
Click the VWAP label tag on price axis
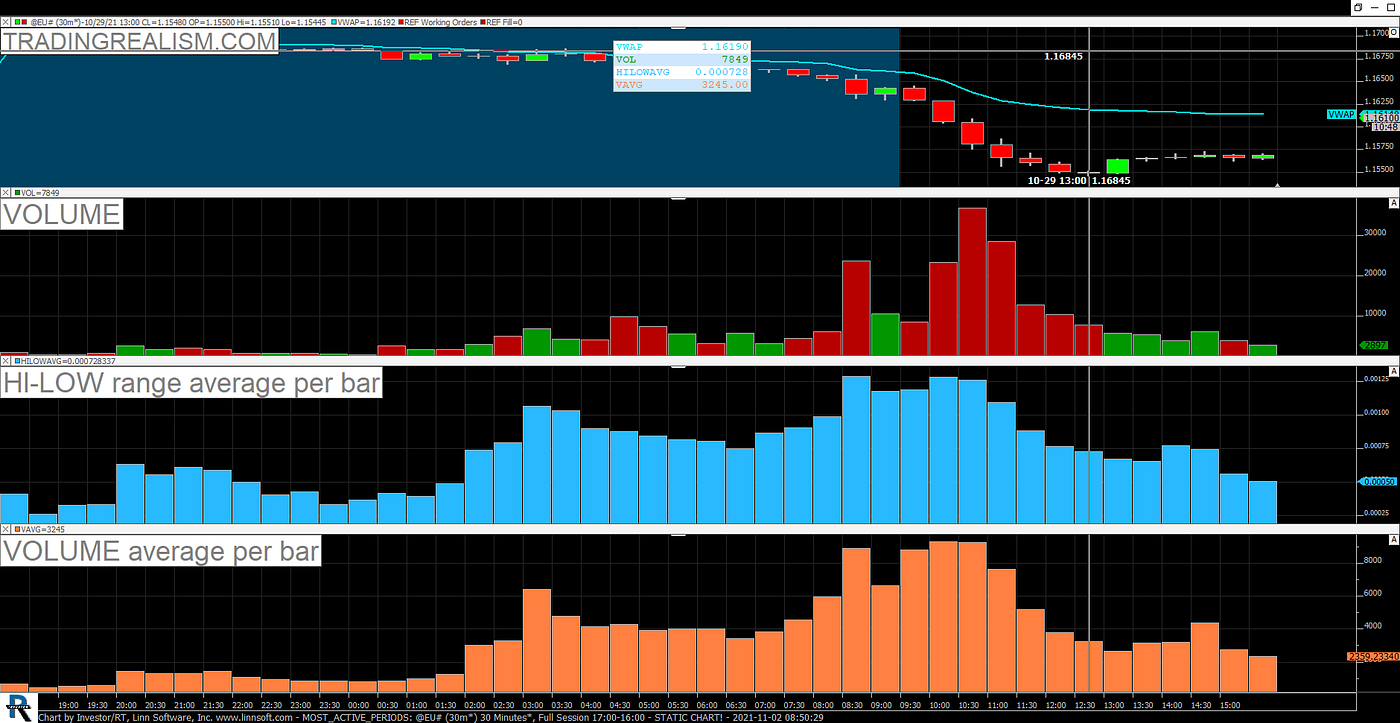tap(1340, 114)
